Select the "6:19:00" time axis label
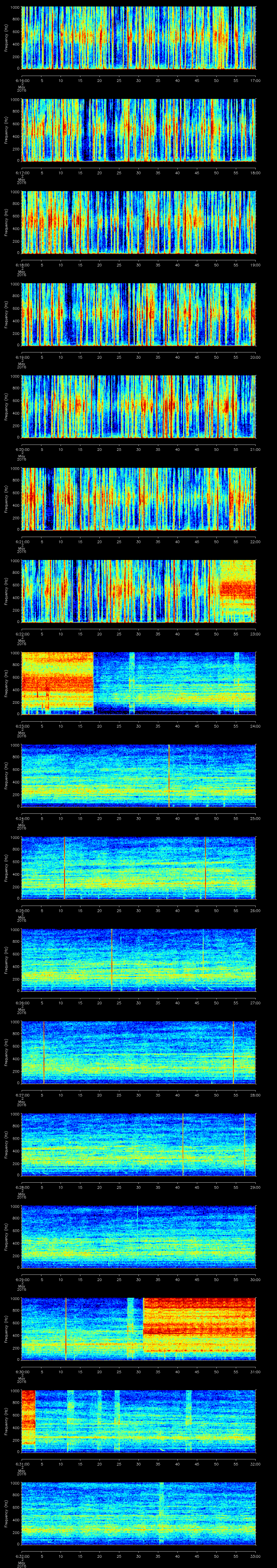277x1568 pixels. (x=22, y=357)
